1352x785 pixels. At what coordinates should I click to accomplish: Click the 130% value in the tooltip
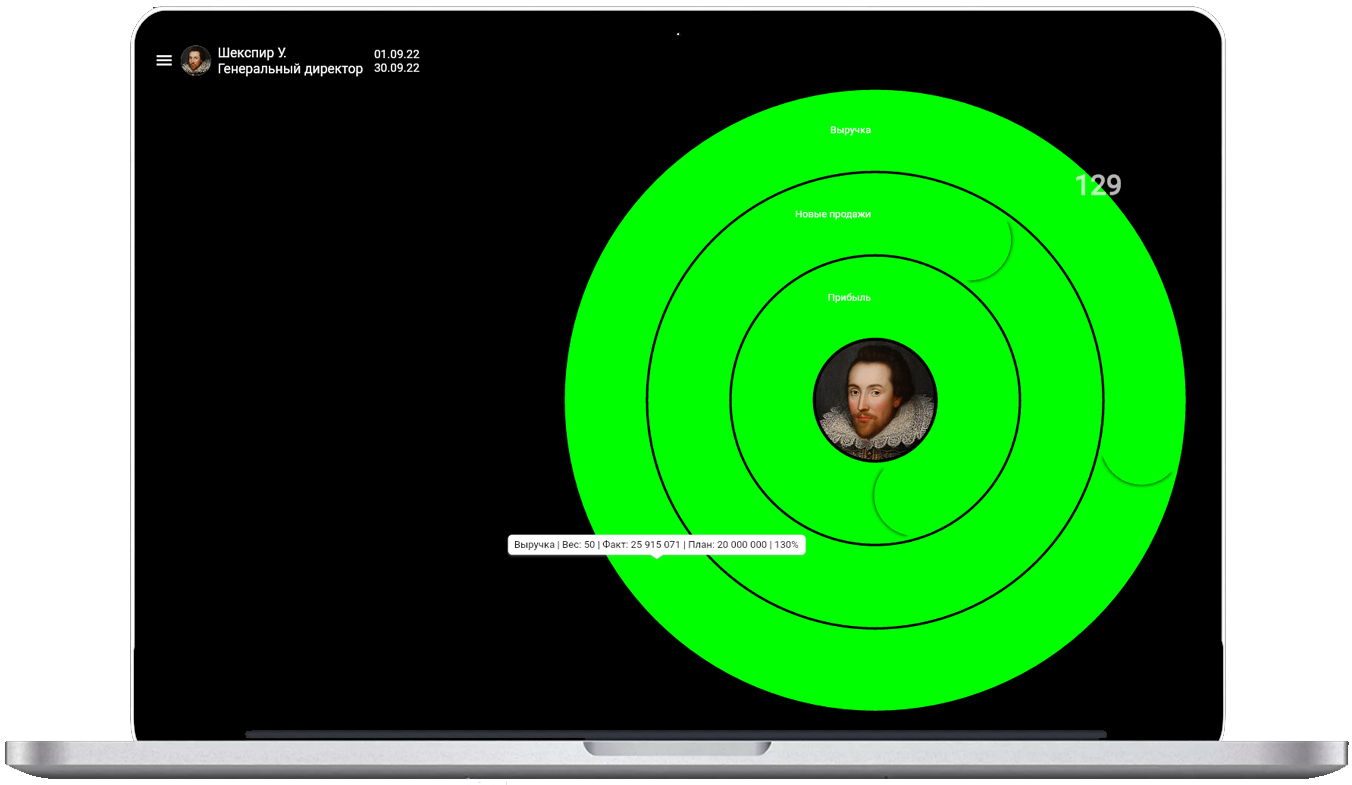(x=786, y=545)
